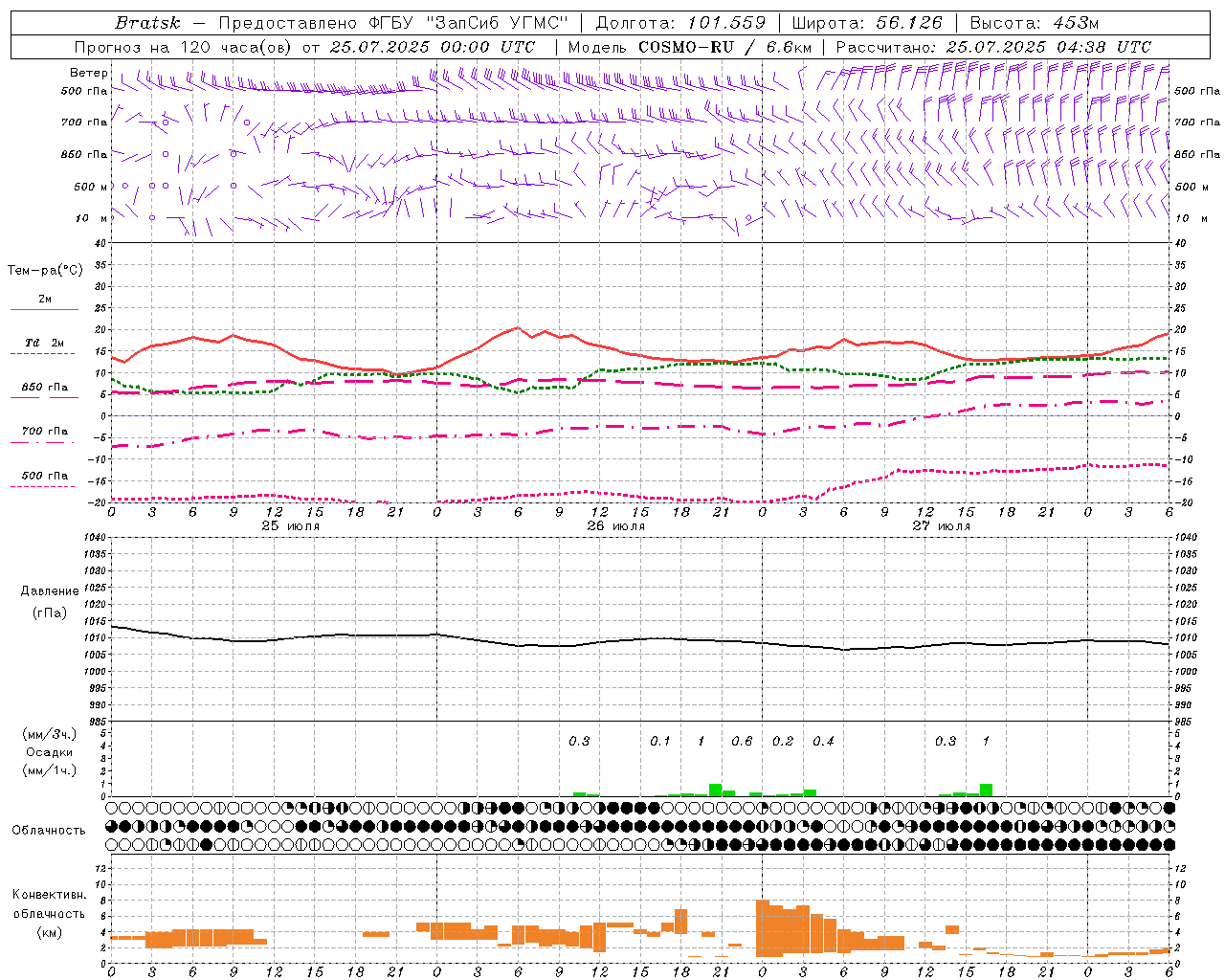
Task: Click the Долгота: 101.559 longitude value
Action: click(x=680, y=23)
